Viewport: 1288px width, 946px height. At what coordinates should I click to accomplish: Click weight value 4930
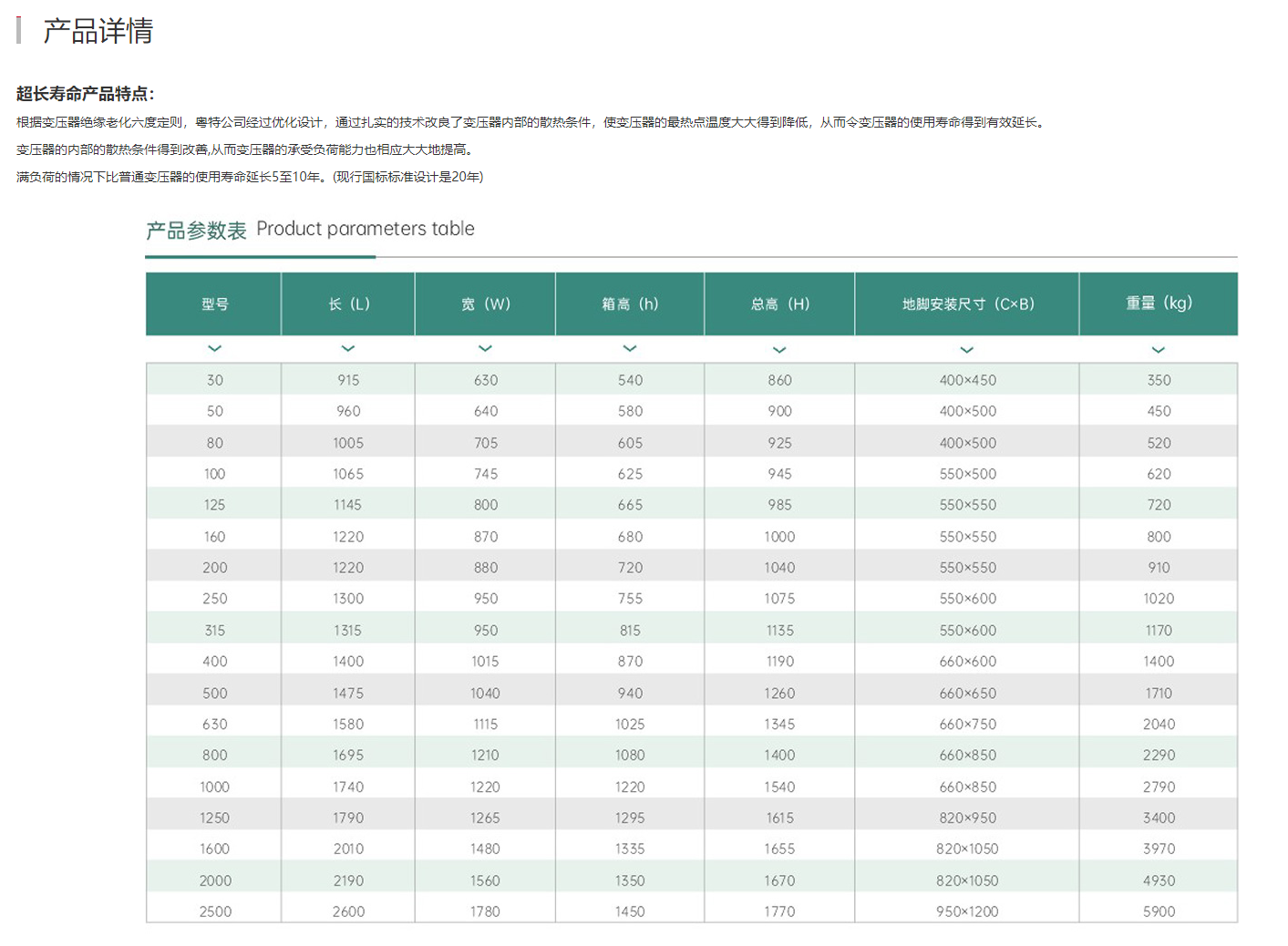pyautogui.click(x=1159, y=881)
